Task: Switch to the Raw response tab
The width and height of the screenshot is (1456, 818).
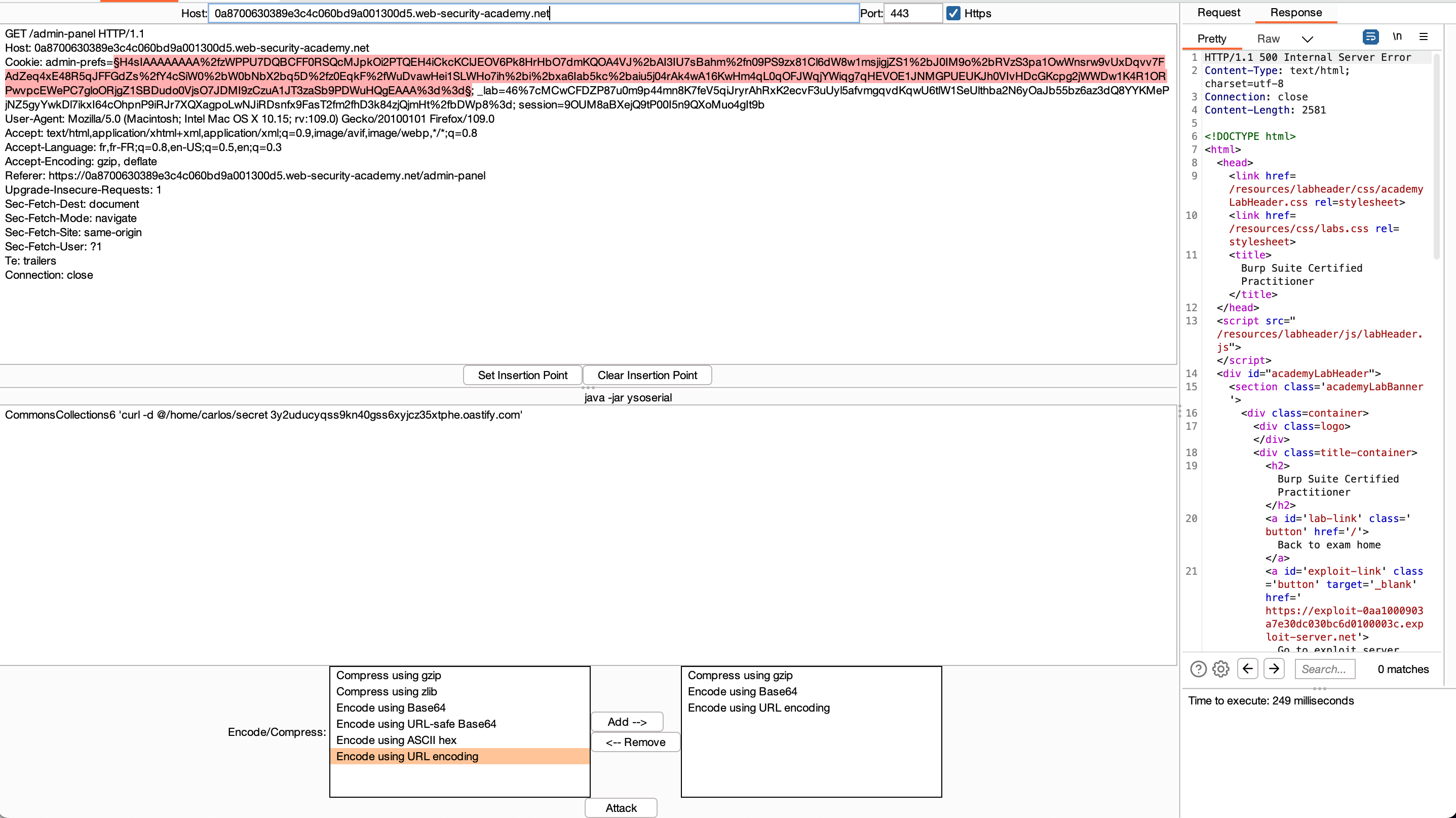Action: (1269, 39)
